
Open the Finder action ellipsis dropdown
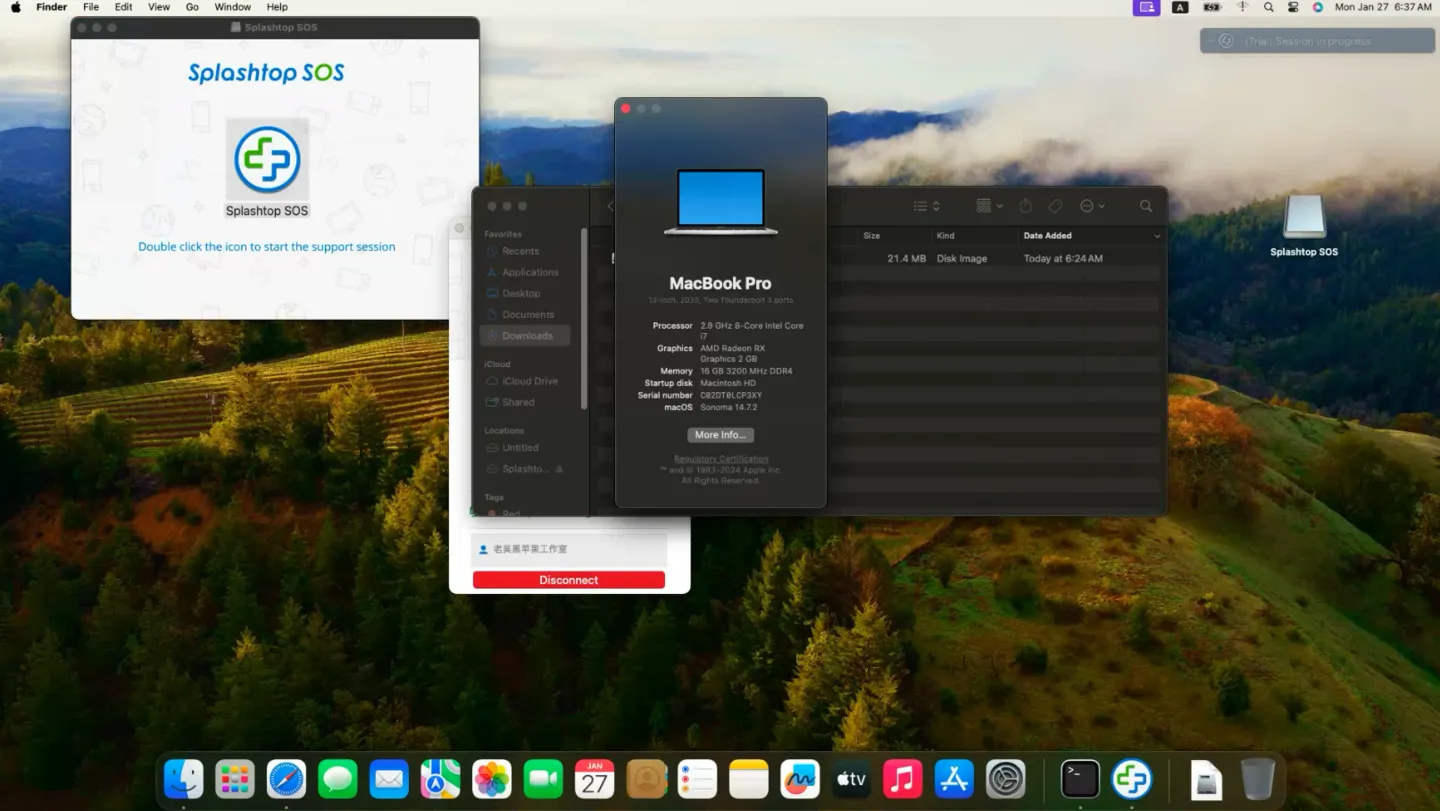pos(1092,206)
